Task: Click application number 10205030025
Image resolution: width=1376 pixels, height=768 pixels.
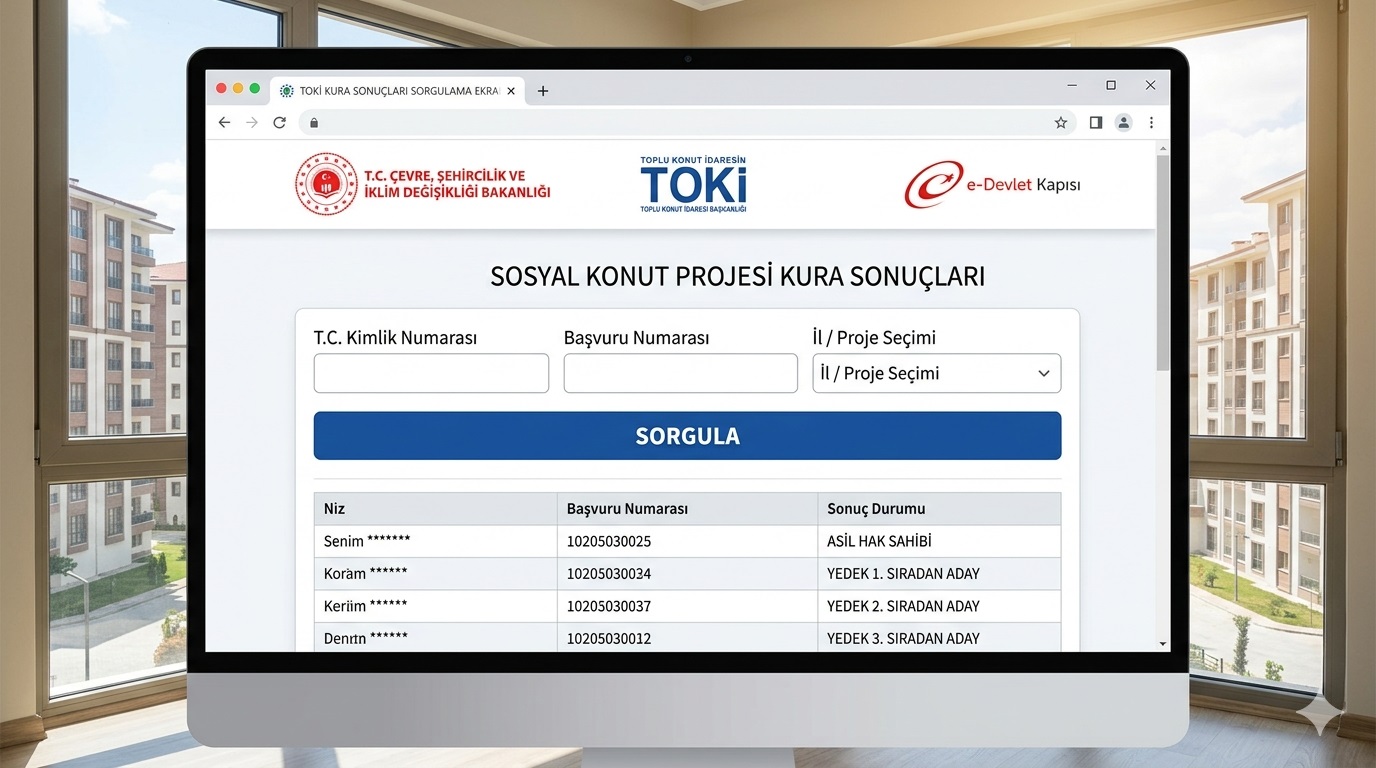Action: click(x=609, y=542)
